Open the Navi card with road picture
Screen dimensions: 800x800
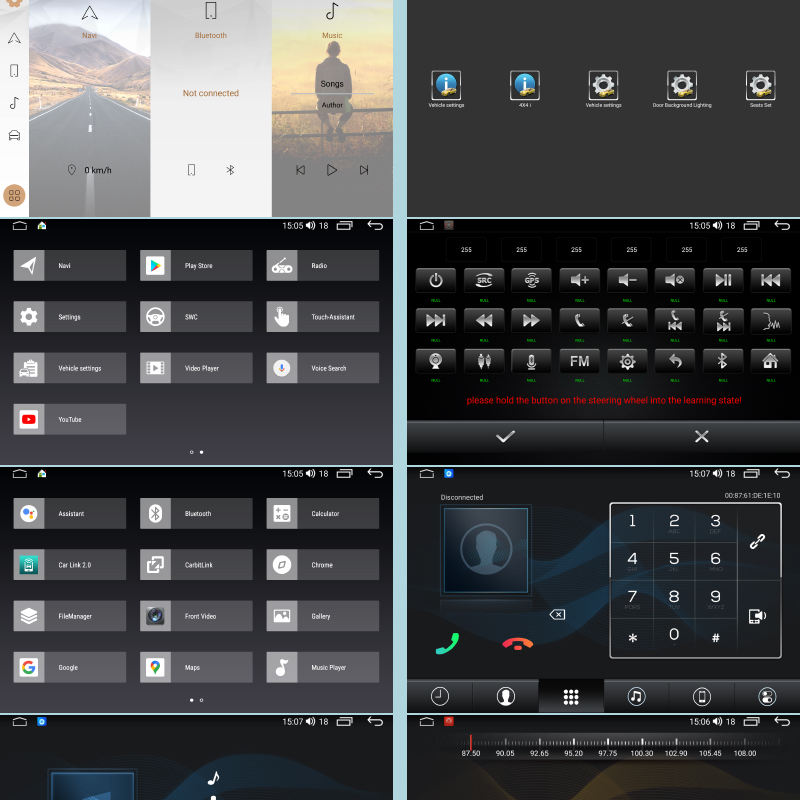90,108
